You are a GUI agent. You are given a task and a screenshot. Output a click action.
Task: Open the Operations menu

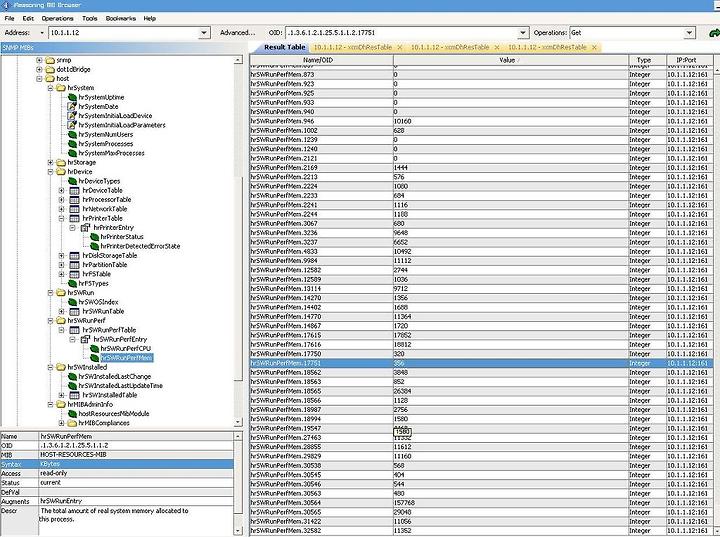(57, 18)
